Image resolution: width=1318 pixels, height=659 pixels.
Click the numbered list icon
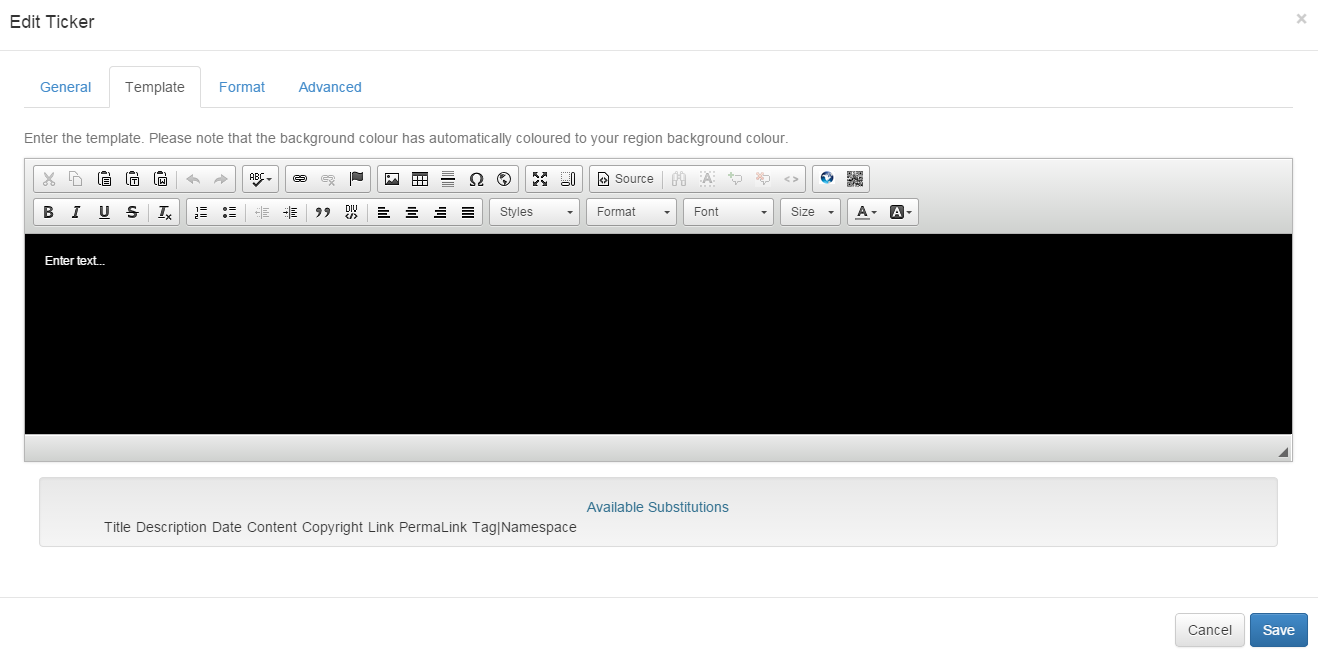click(201, 212)
